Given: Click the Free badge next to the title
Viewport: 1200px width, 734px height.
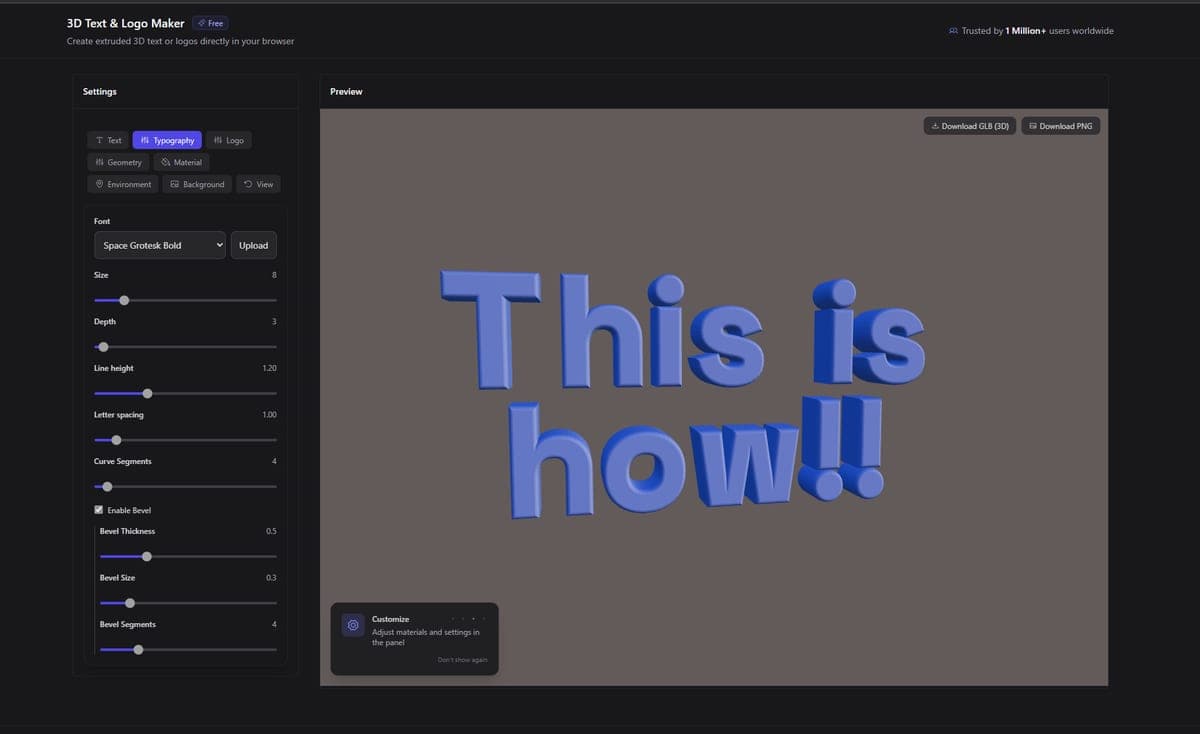Looking at the screenshot, I should pyautogui.click(x=210, y=23).
